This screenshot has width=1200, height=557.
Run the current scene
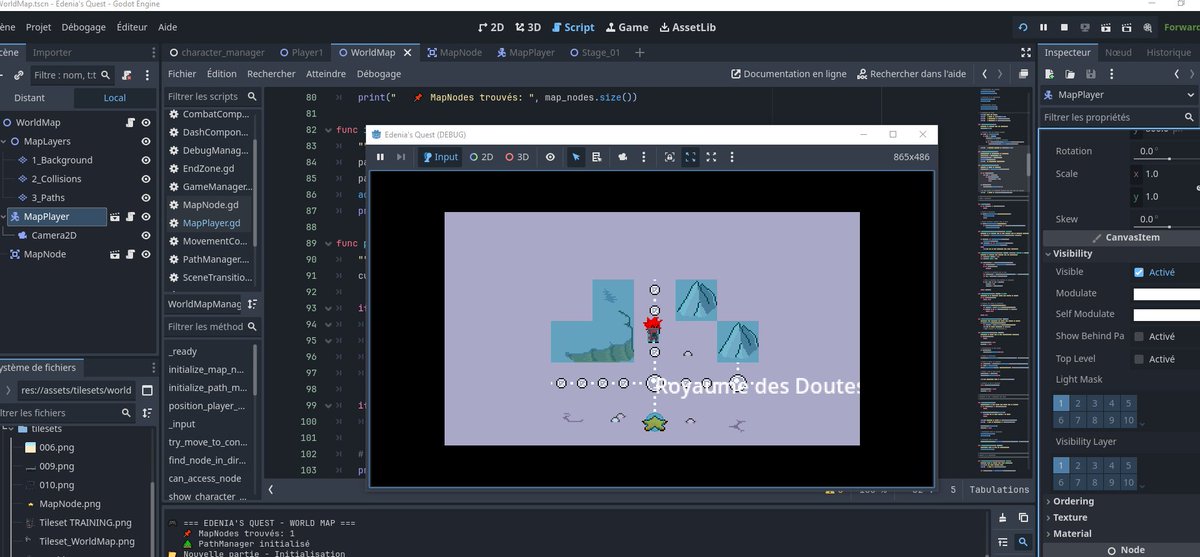pos(1105,27)
